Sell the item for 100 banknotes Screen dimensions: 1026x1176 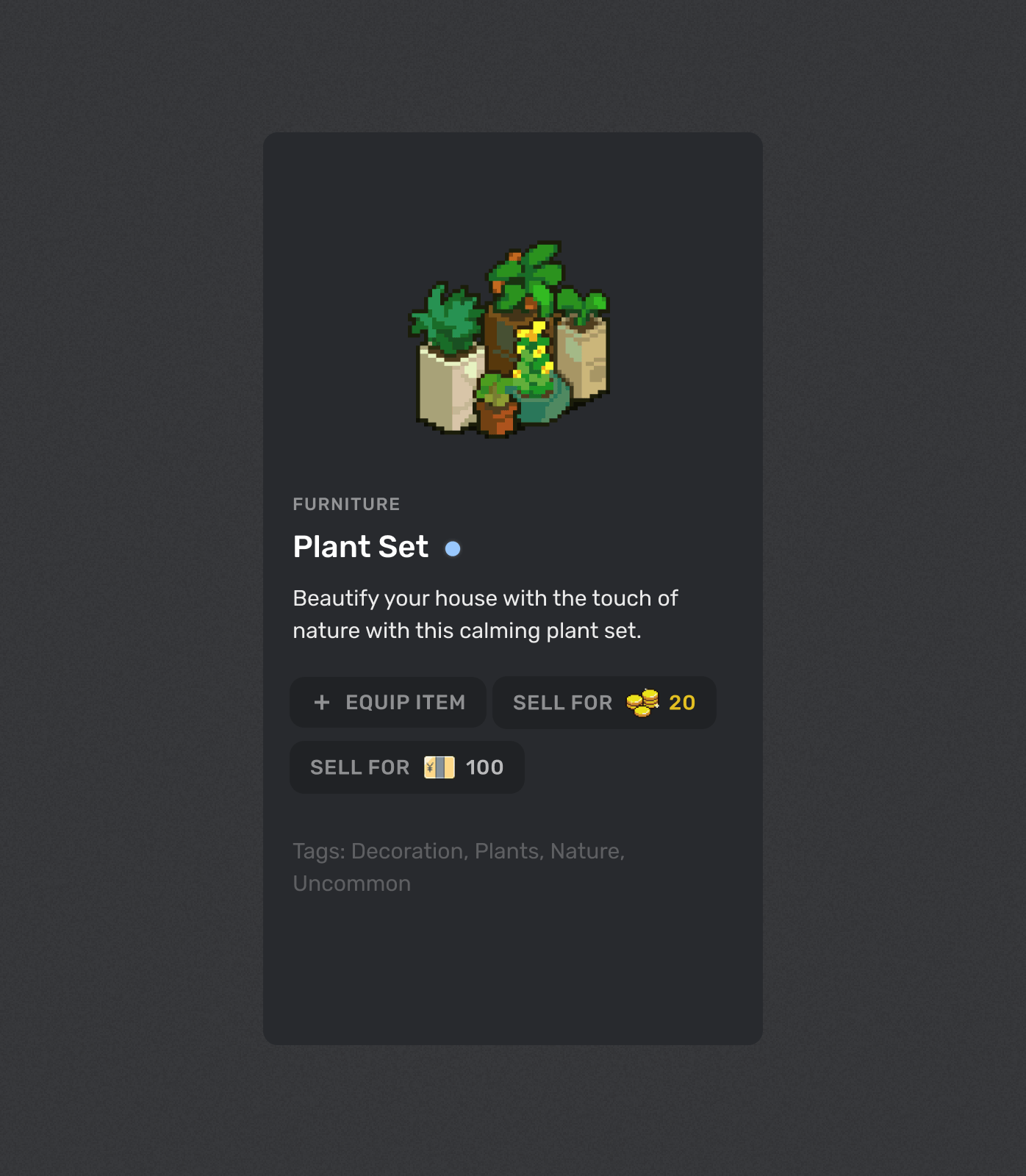407,767
